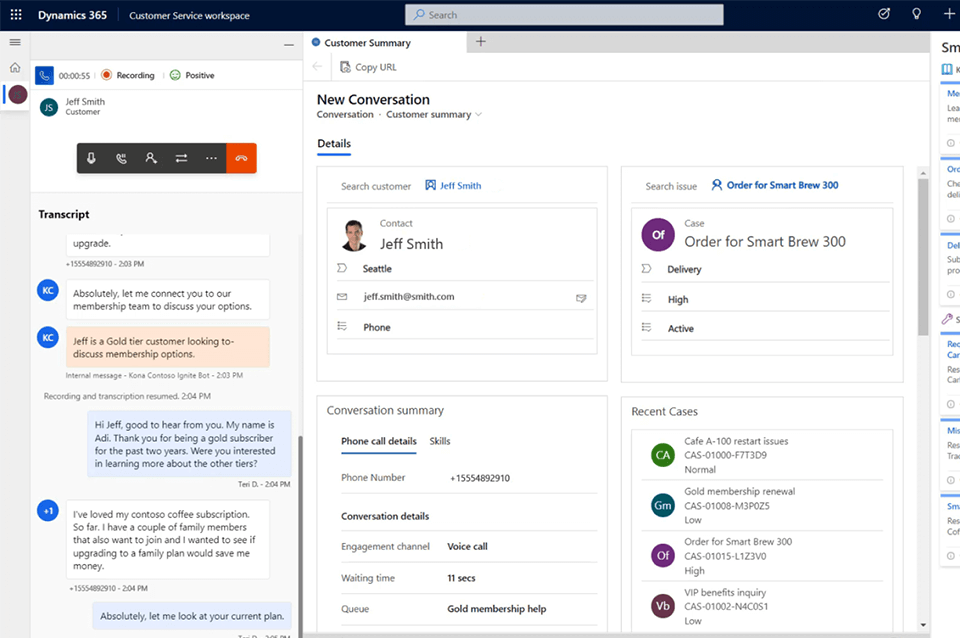Open consult with another agent

(x=151, y=158)
